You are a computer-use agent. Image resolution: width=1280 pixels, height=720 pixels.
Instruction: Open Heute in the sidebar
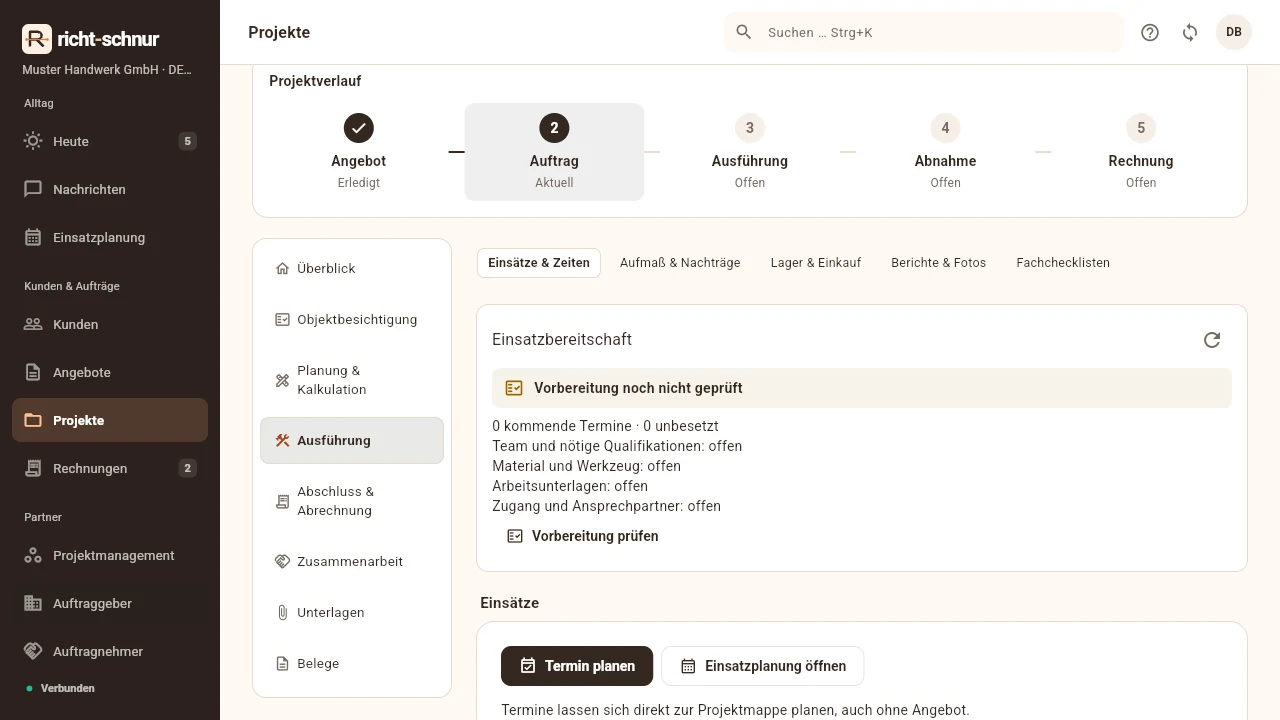click(x=110, y=141)
